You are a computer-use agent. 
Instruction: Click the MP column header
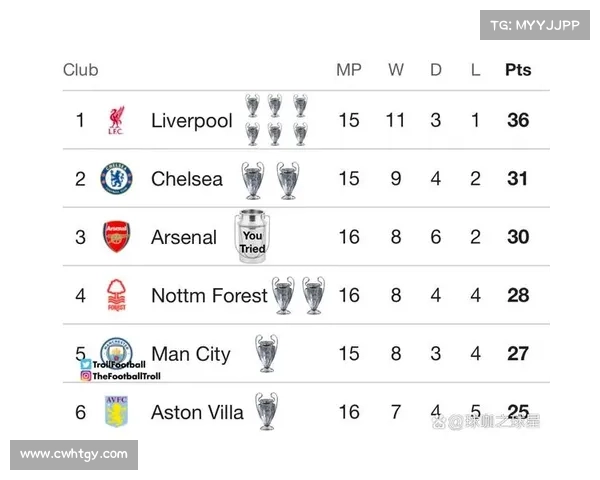(x=348, y=70)
